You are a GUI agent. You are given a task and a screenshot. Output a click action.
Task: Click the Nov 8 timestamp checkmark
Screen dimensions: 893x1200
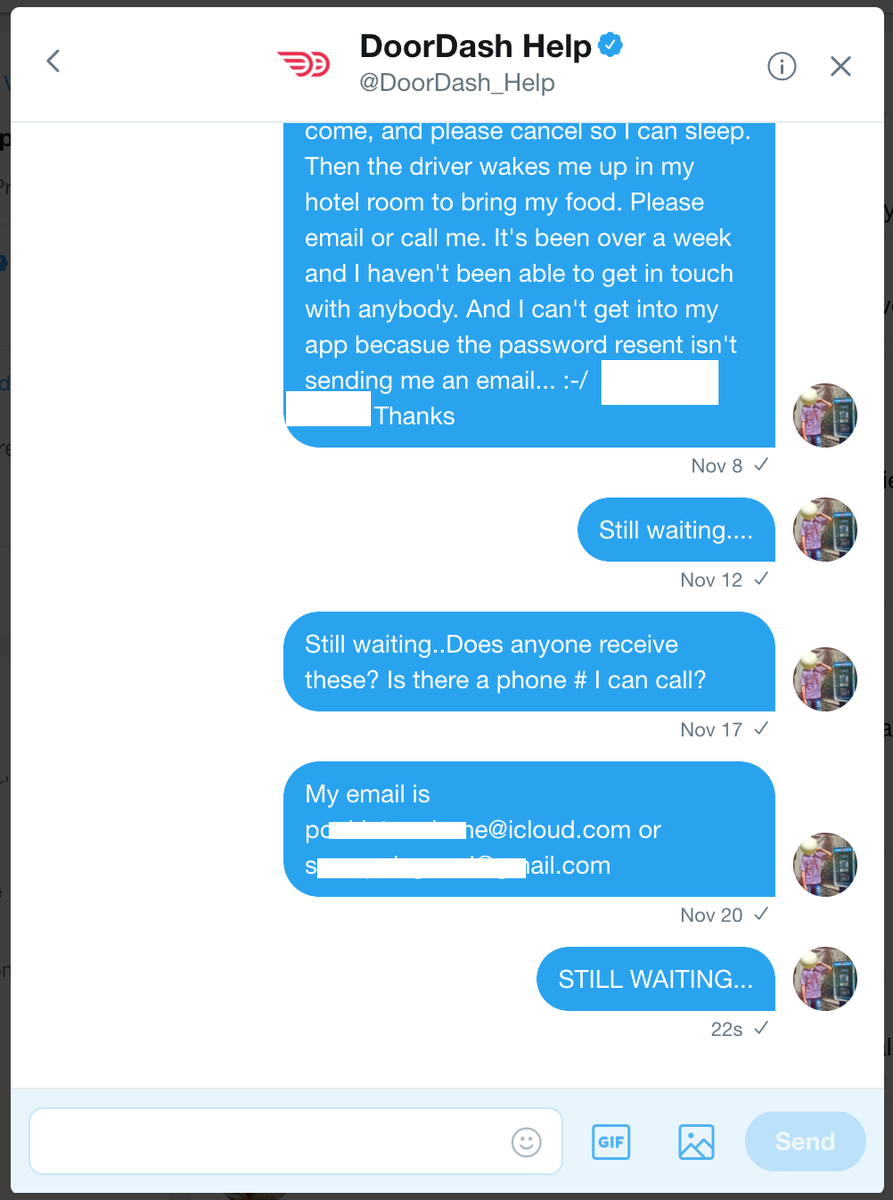[761, 465]
